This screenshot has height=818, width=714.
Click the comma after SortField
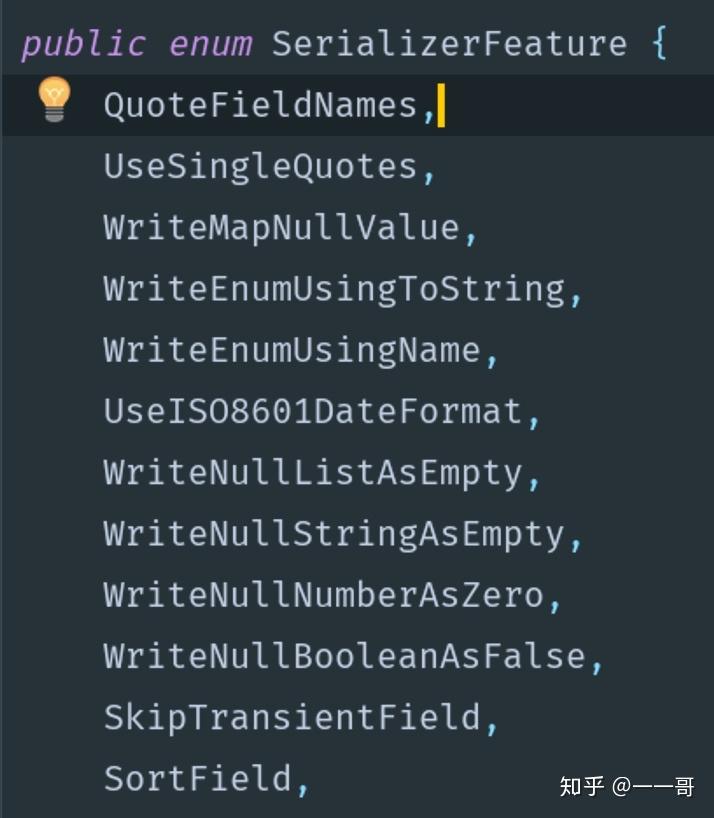303,784
